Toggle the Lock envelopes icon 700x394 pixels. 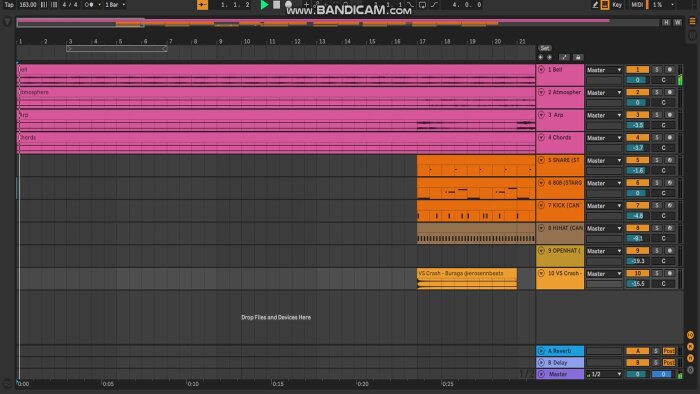tap(578, 58)
